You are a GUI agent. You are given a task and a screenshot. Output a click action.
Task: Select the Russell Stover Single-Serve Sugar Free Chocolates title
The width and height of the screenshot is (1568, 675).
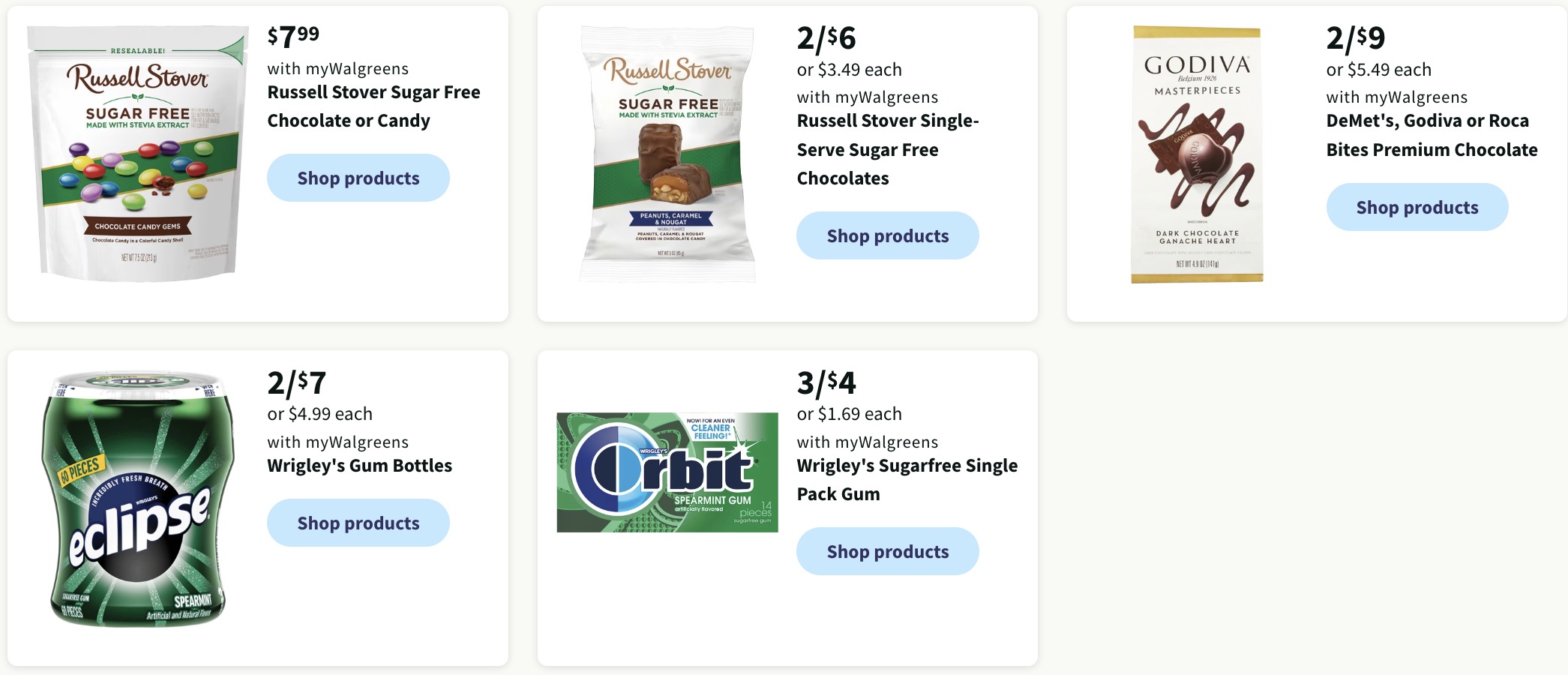tap(888, 149)
